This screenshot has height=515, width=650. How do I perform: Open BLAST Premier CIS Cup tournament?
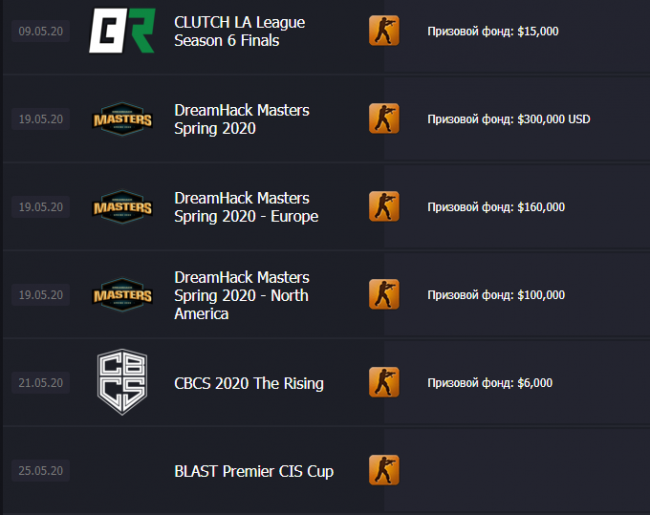(x=253, y=471)
